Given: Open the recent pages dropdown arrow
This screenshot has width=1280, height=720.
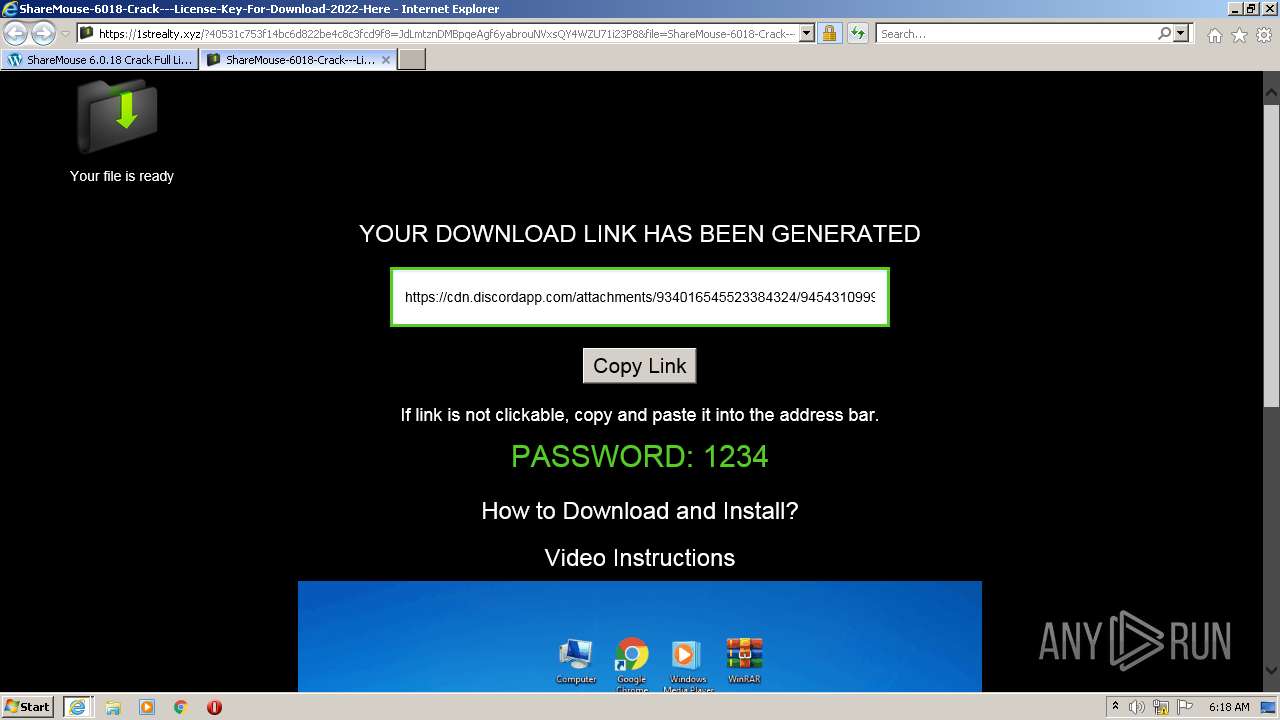Looking at the screenshot, I should pyautogui.click(x=65, y=34).
